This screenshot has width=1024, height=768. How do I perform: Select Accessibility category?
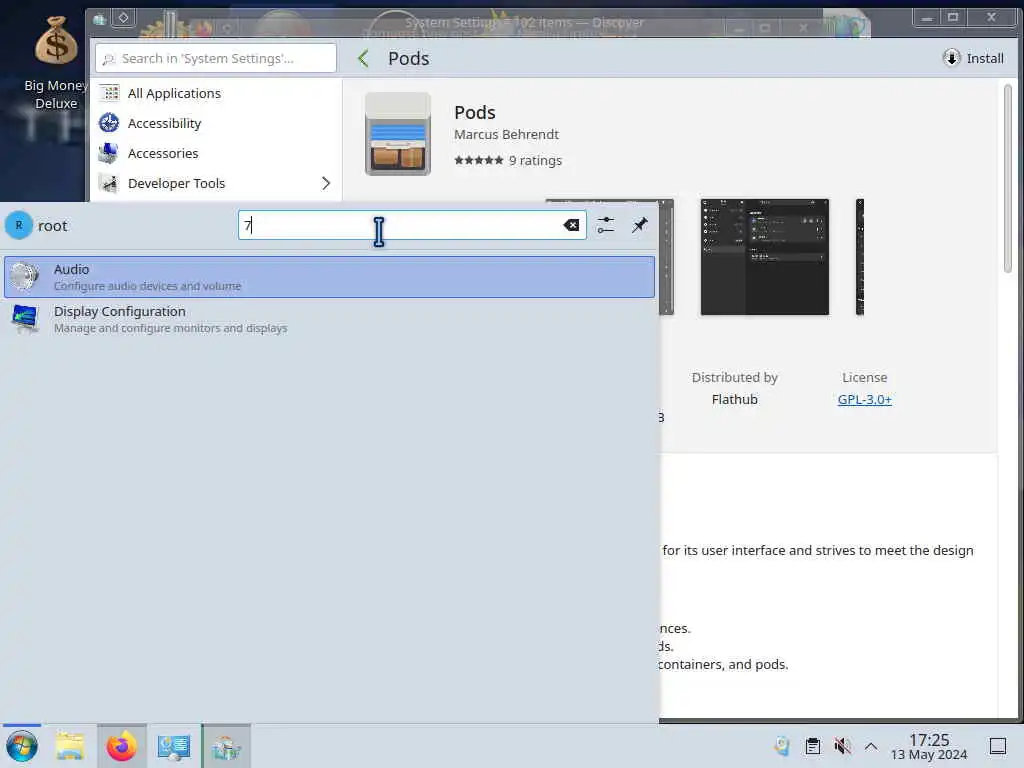pos(216,123)
